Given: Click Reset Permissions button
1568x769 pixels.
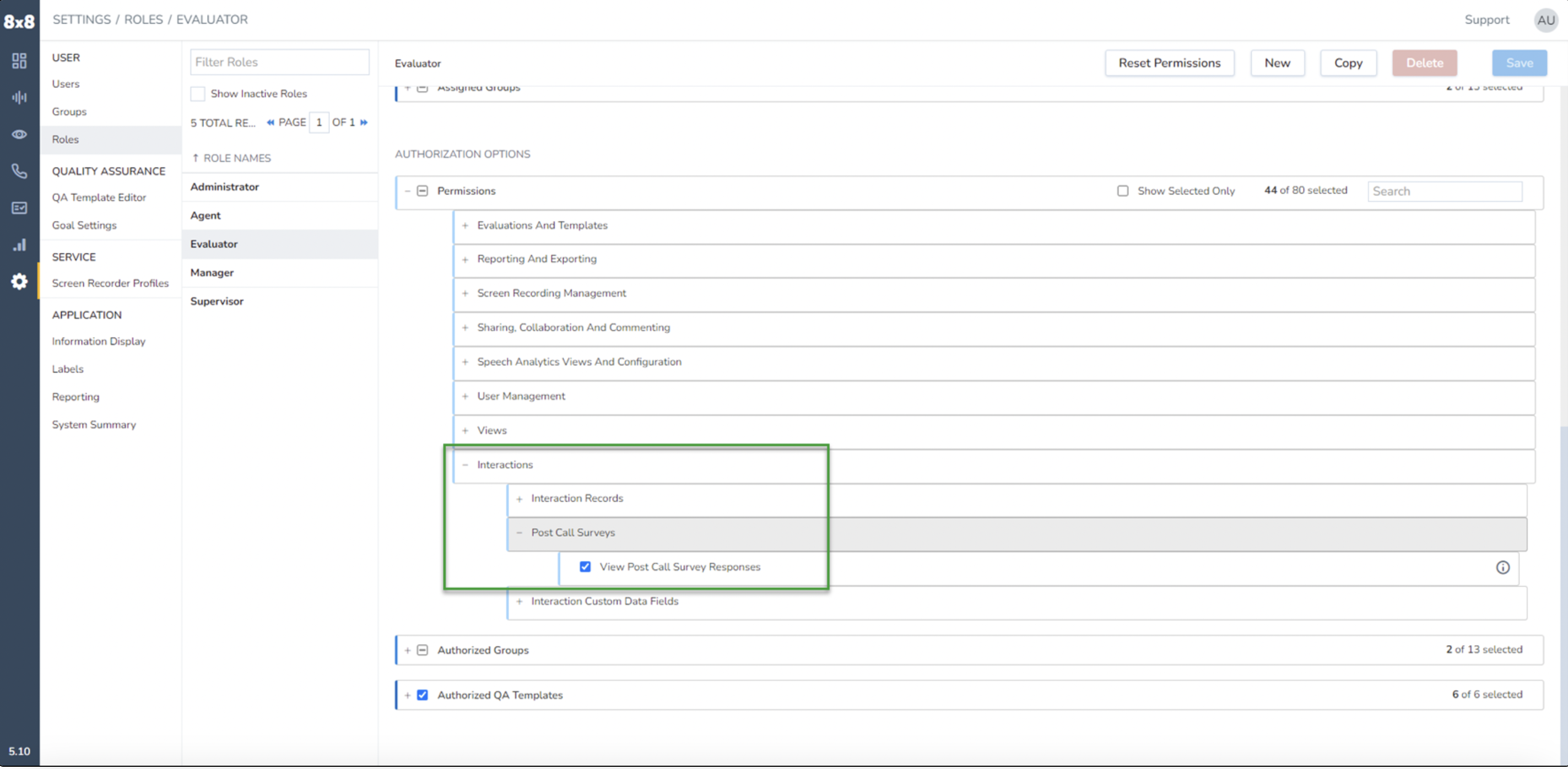Looking at the screenshot, I should click(1169, 63).
